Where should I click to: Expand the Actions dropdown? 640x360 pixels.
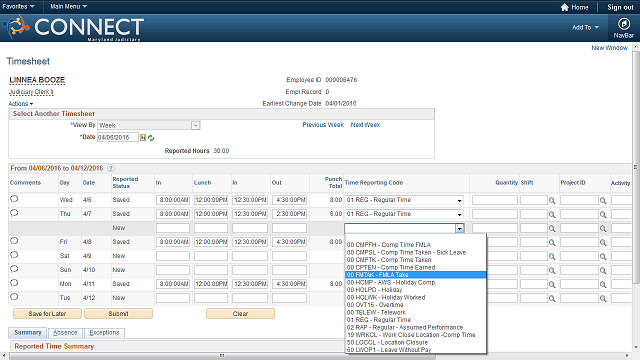click(20, 104)
